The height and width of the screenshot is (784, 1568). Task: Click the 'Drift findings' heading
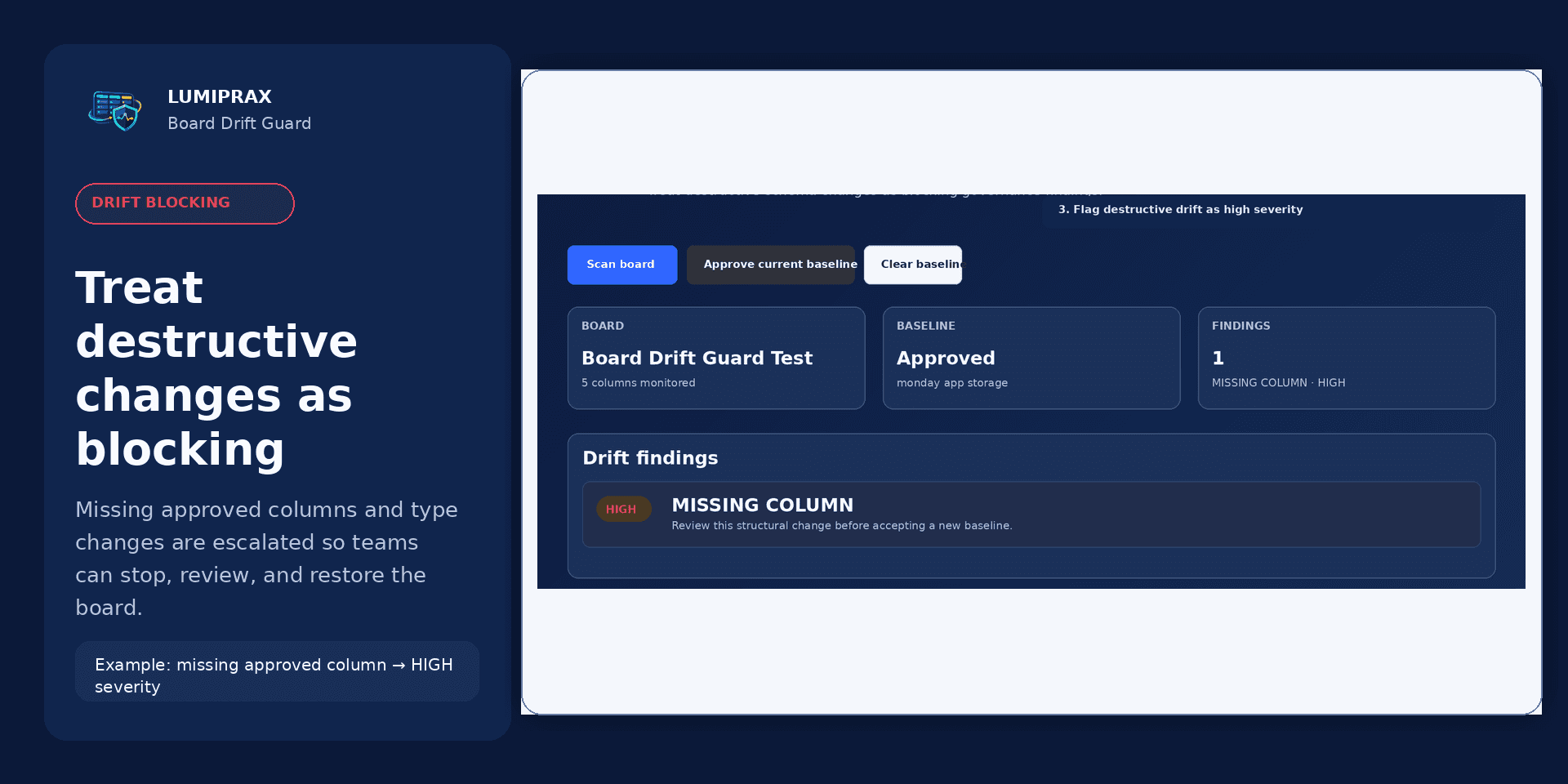650,457
